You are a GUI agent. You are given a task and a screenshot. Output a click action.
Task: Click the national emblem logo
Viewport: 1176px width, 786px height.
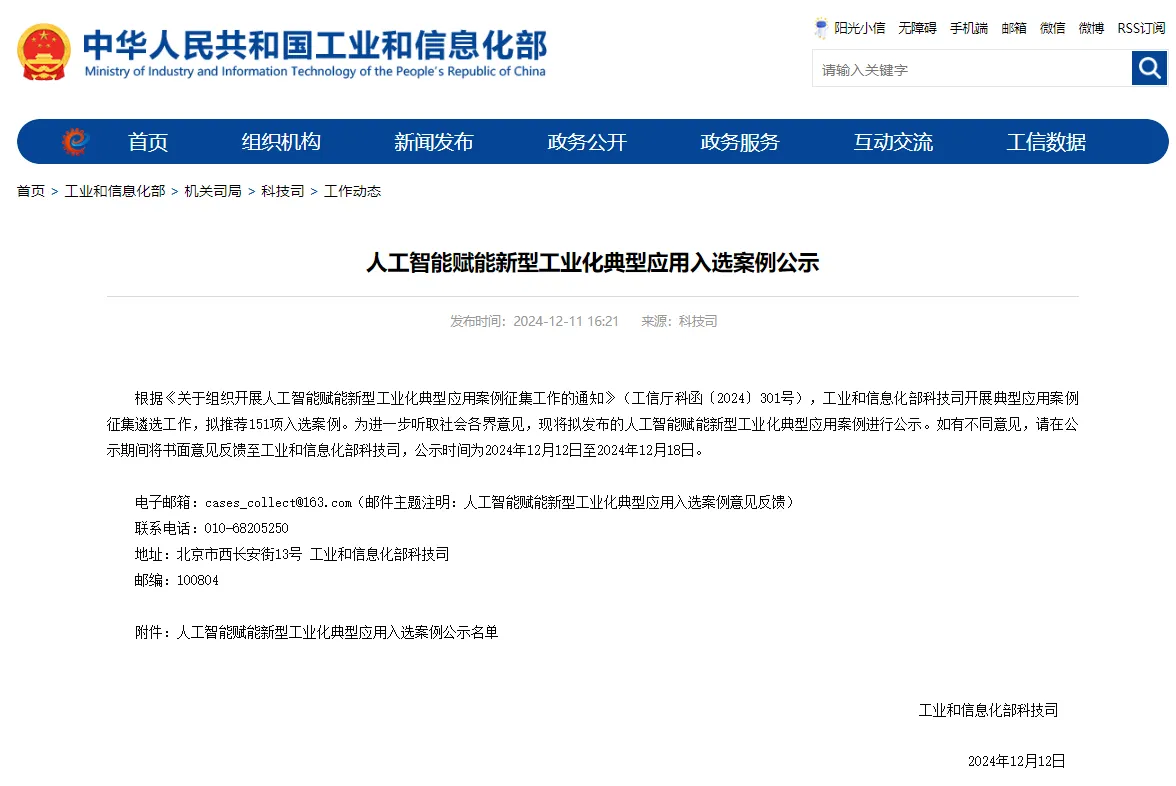point(44,52)
